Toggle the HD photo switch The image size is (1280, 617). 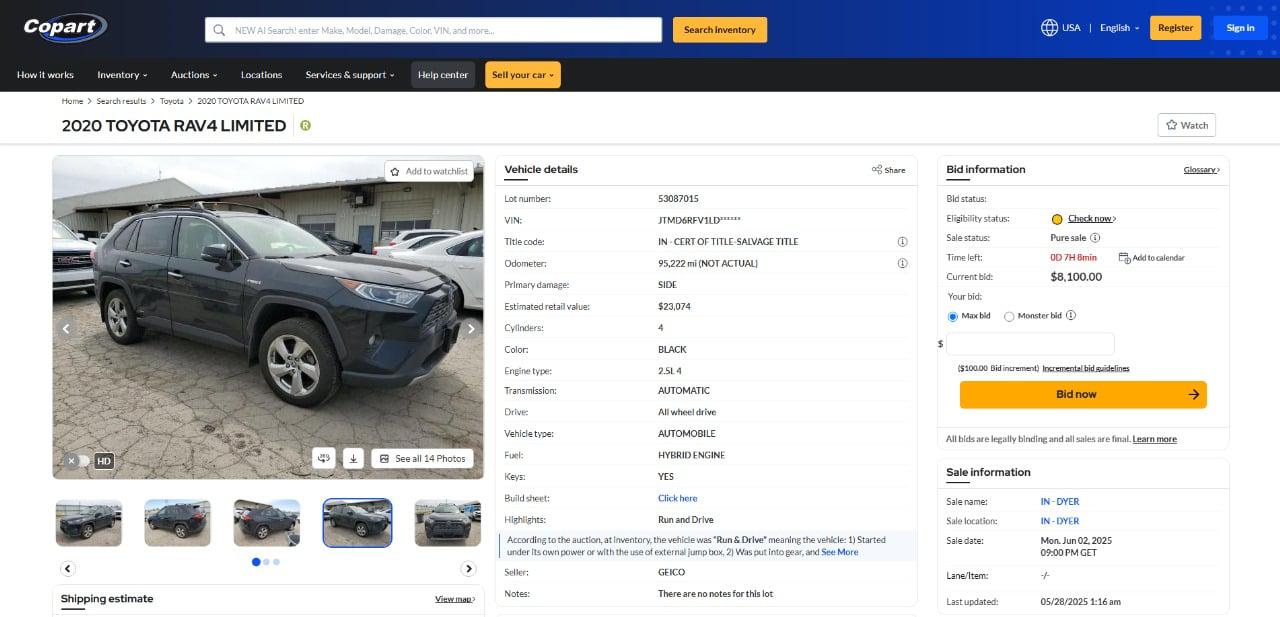click(x=78, y=461)
